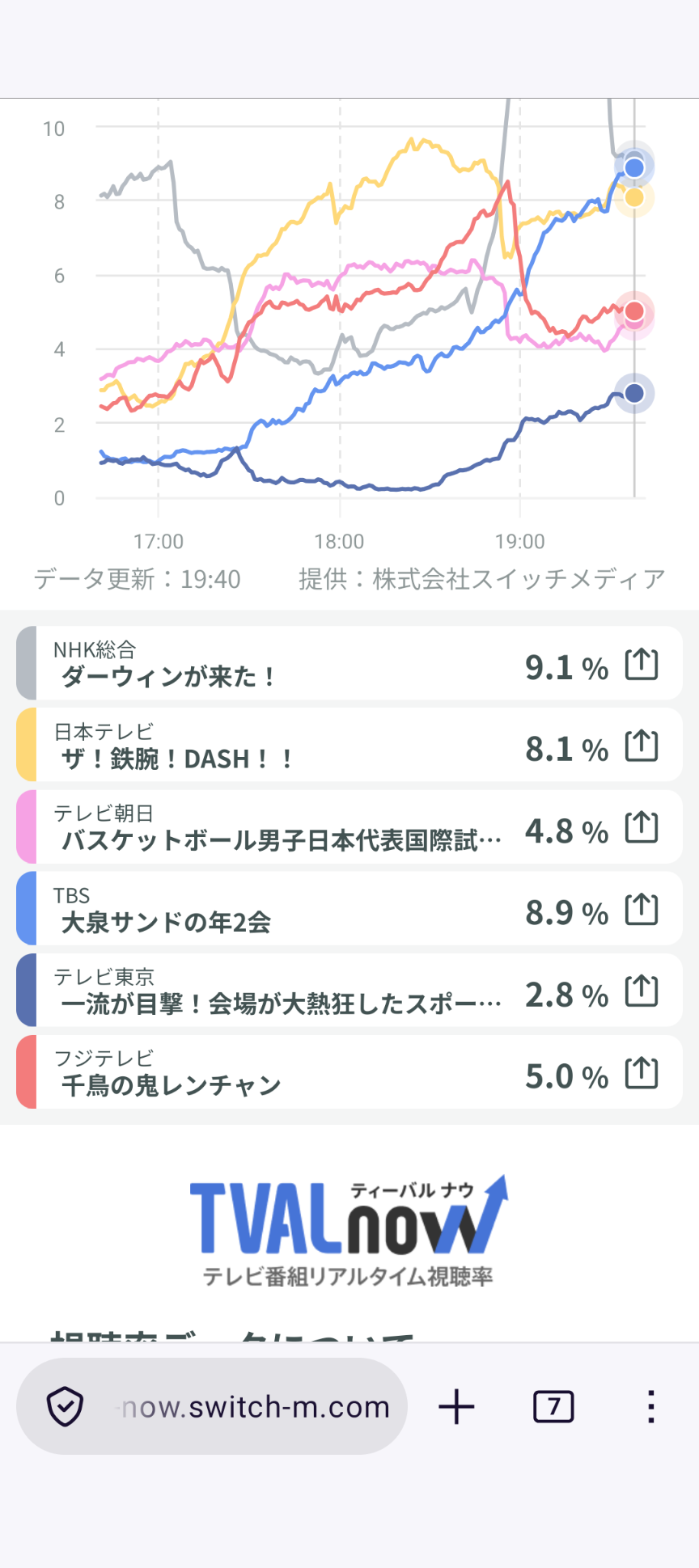Open tab switcher showing 7 tabs
Image resolution: width=699 pixels, height=1568 pixels.
(x=553, y=1406)
